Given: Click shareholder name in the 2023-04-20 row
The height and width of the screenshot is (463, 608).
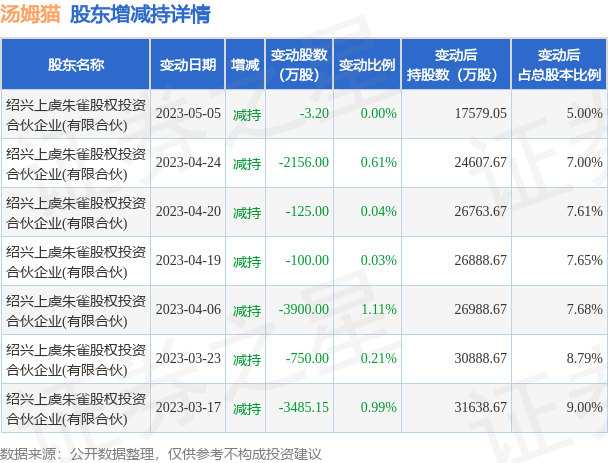Looking at the screenshot, I should pyautogui.click(x=76, y=213).
